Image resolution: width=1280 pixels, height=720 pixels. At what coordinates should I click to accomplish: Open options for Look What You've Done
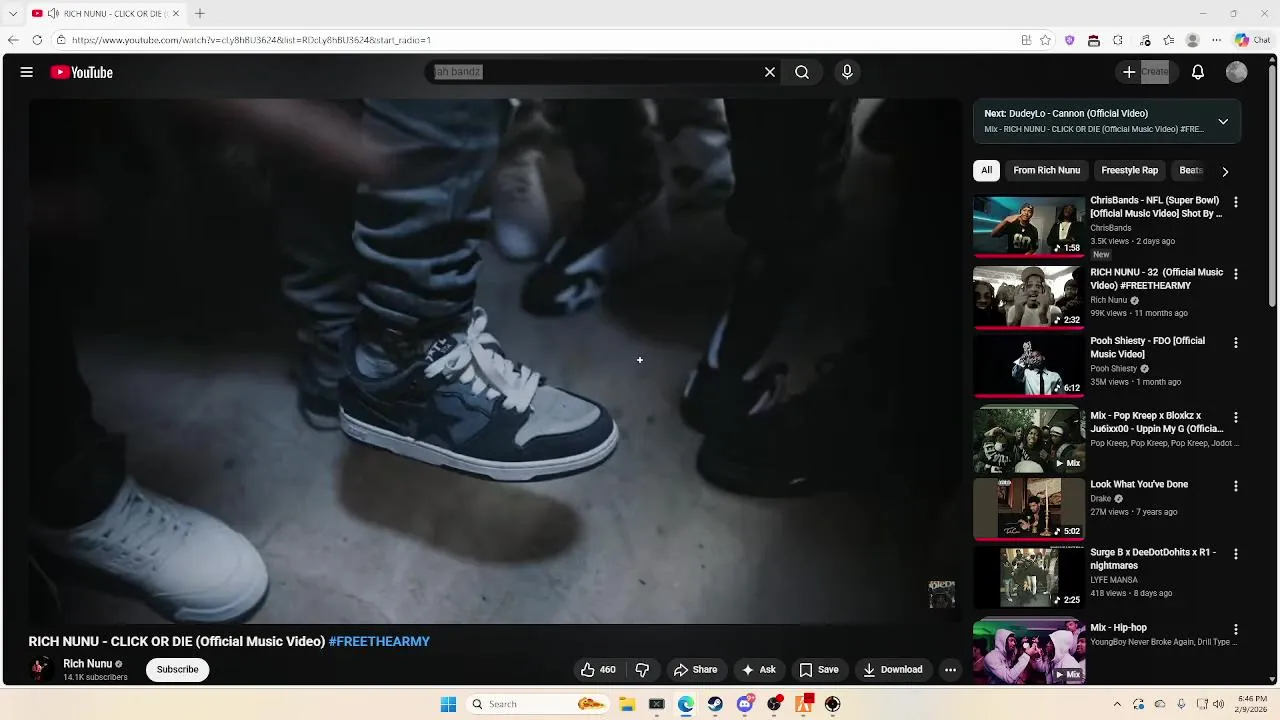point(1235,486)
